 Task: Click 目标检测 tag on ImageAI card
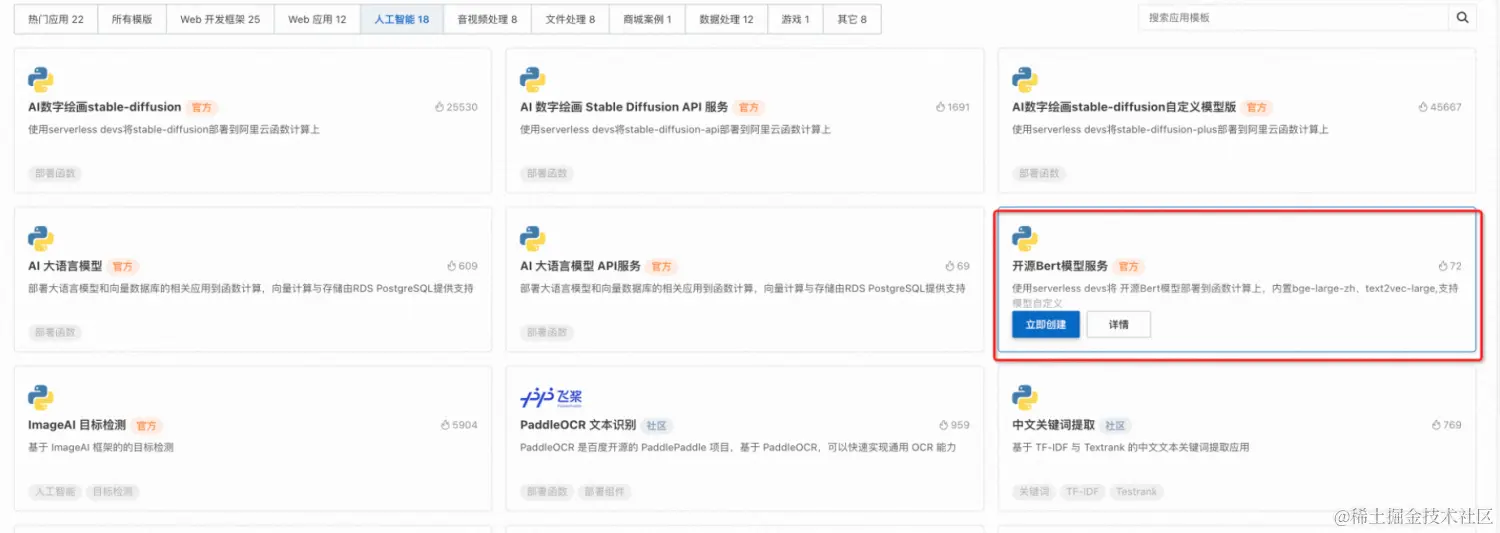point(112,491)
